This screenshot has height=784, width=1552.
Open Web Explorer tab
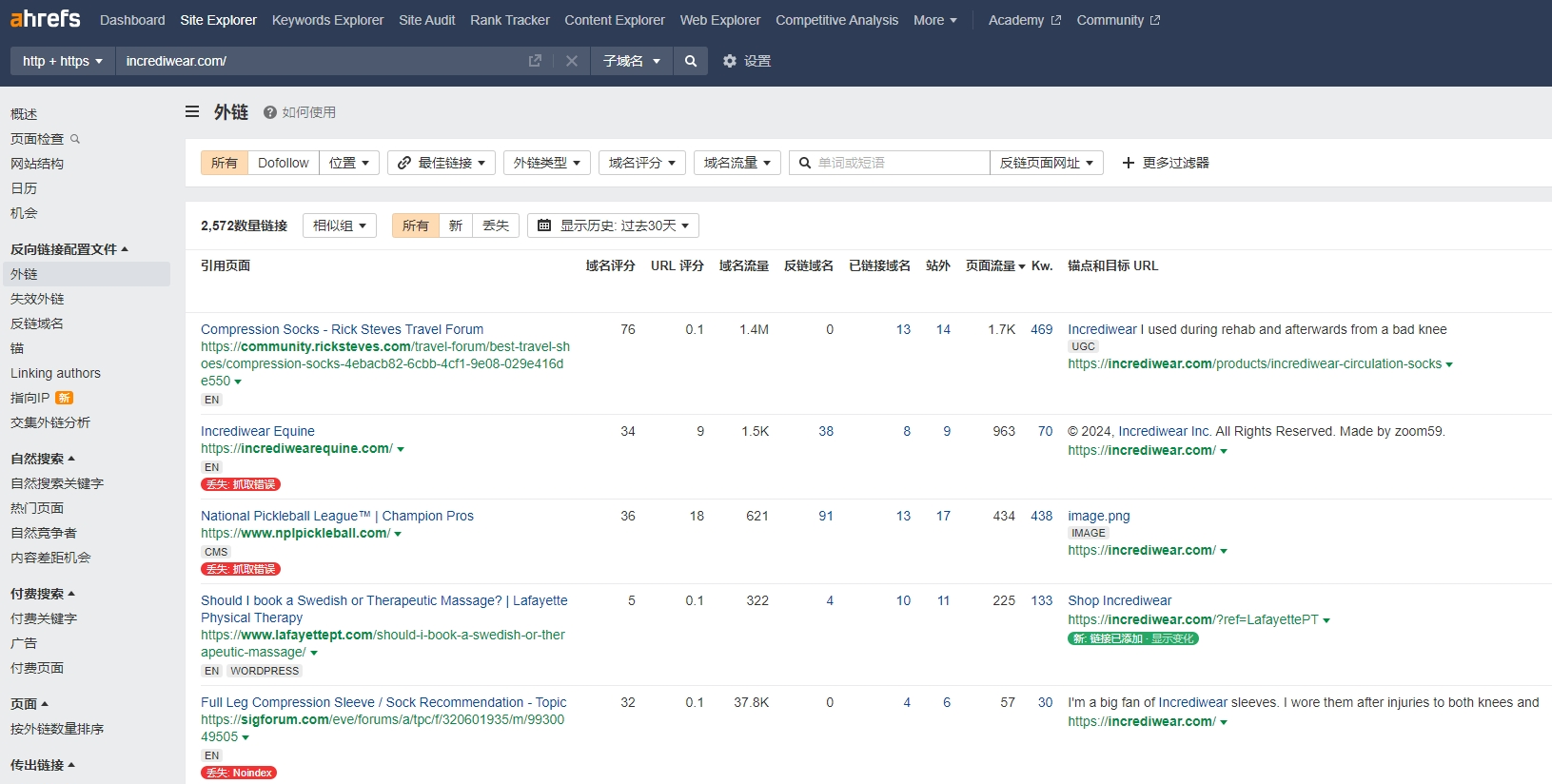(x=720, y=20)
